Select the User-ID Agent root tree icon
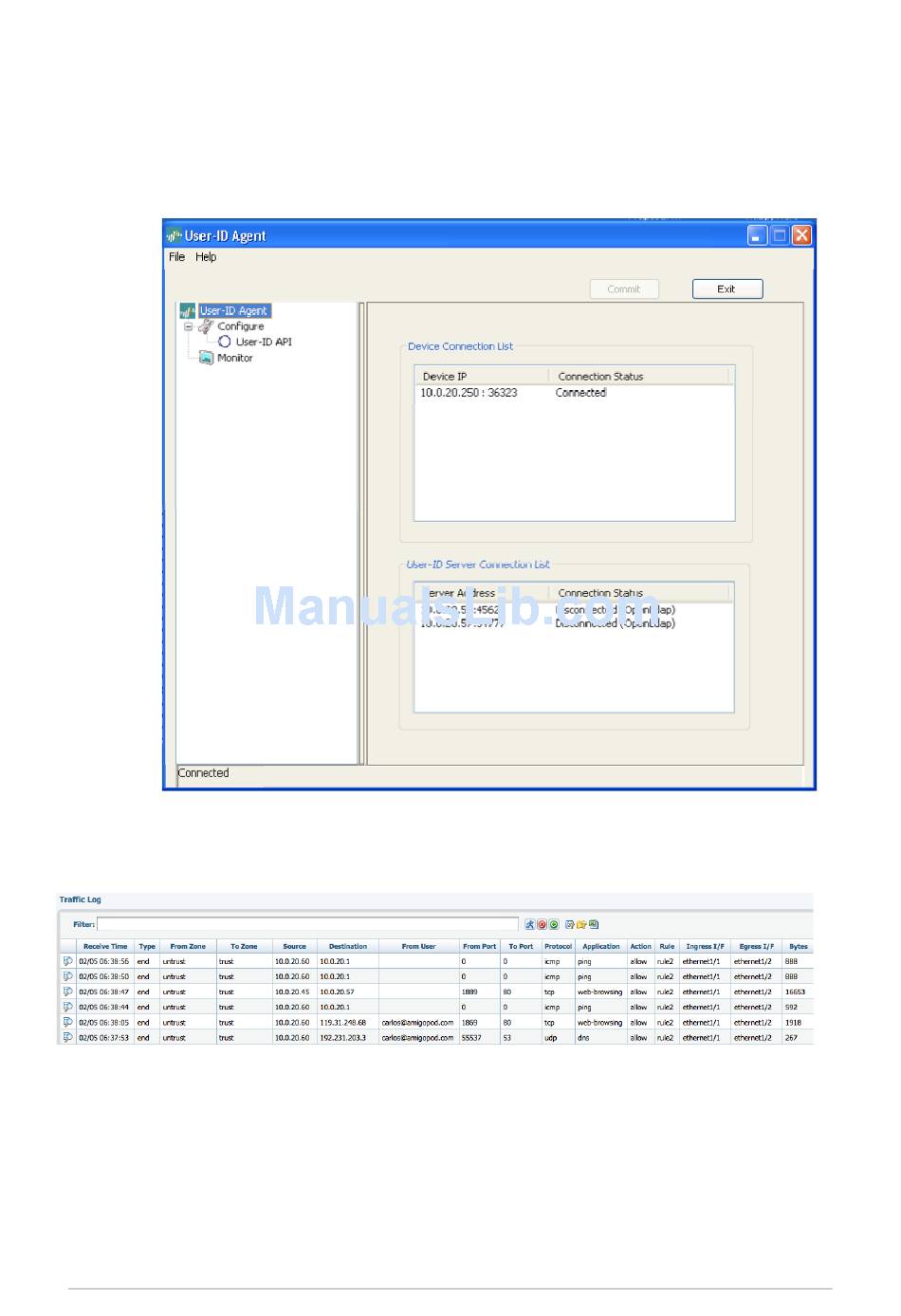The height and width of the screenshot is (1316, 901). (188, 311)
